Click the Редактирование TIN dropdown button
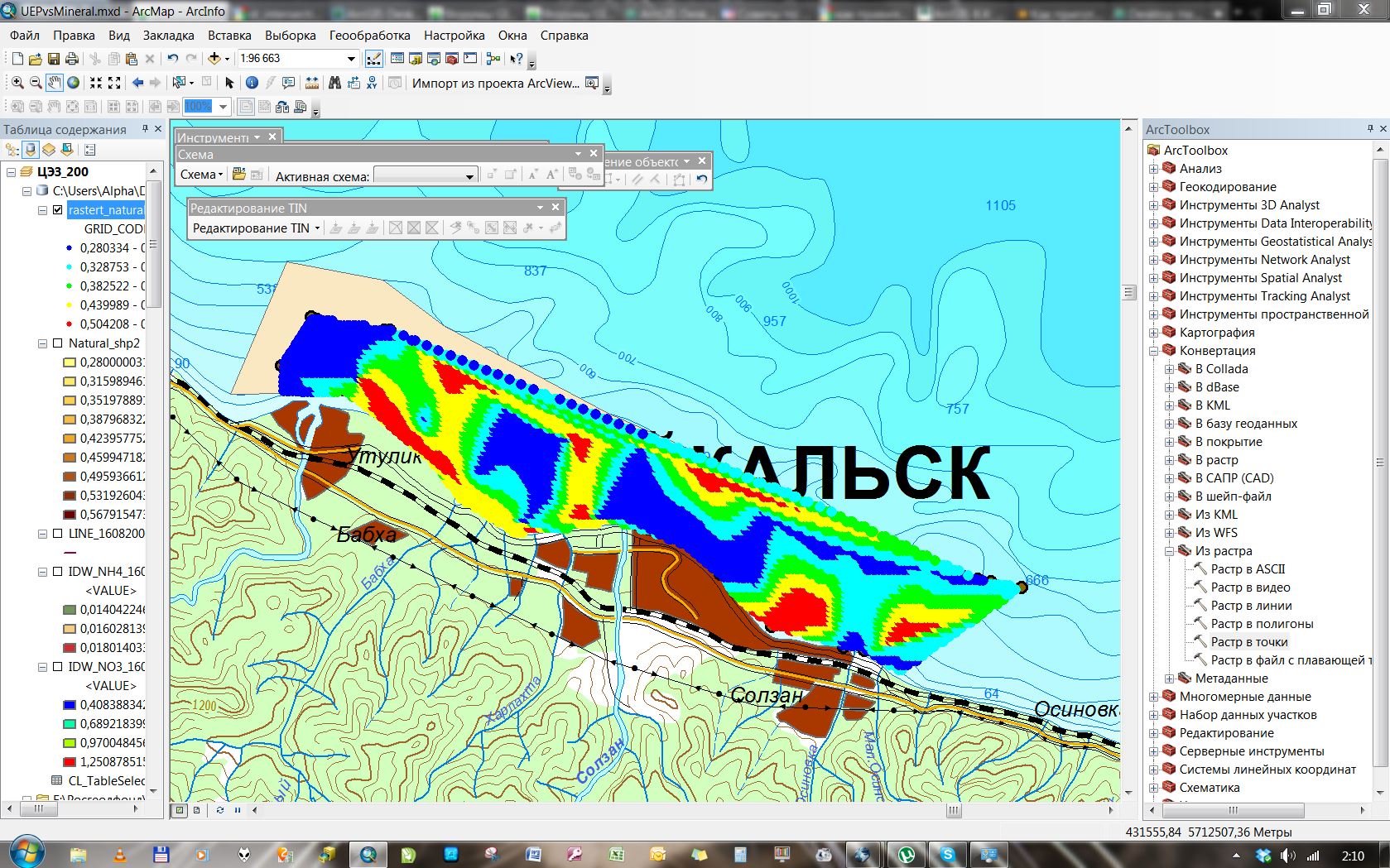Screen dimensions: 1390x868 coord(256,228)
